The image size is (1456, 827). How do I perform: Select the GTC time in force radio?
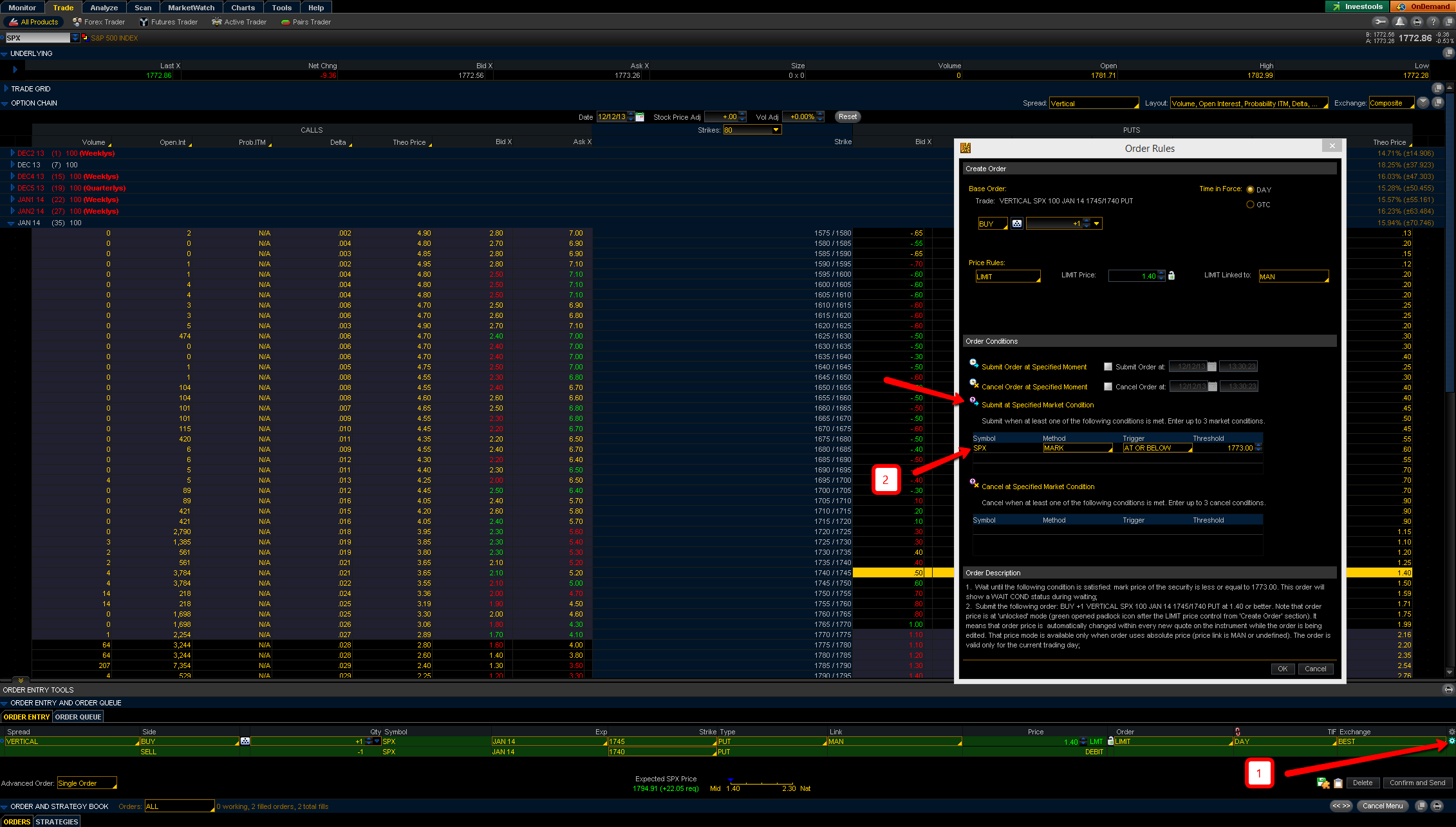click(1250, 205)
